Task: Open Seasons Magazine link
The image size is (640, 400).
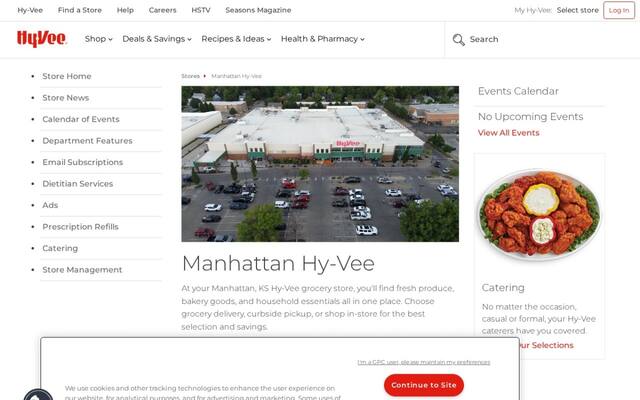Action: [258, 10]
